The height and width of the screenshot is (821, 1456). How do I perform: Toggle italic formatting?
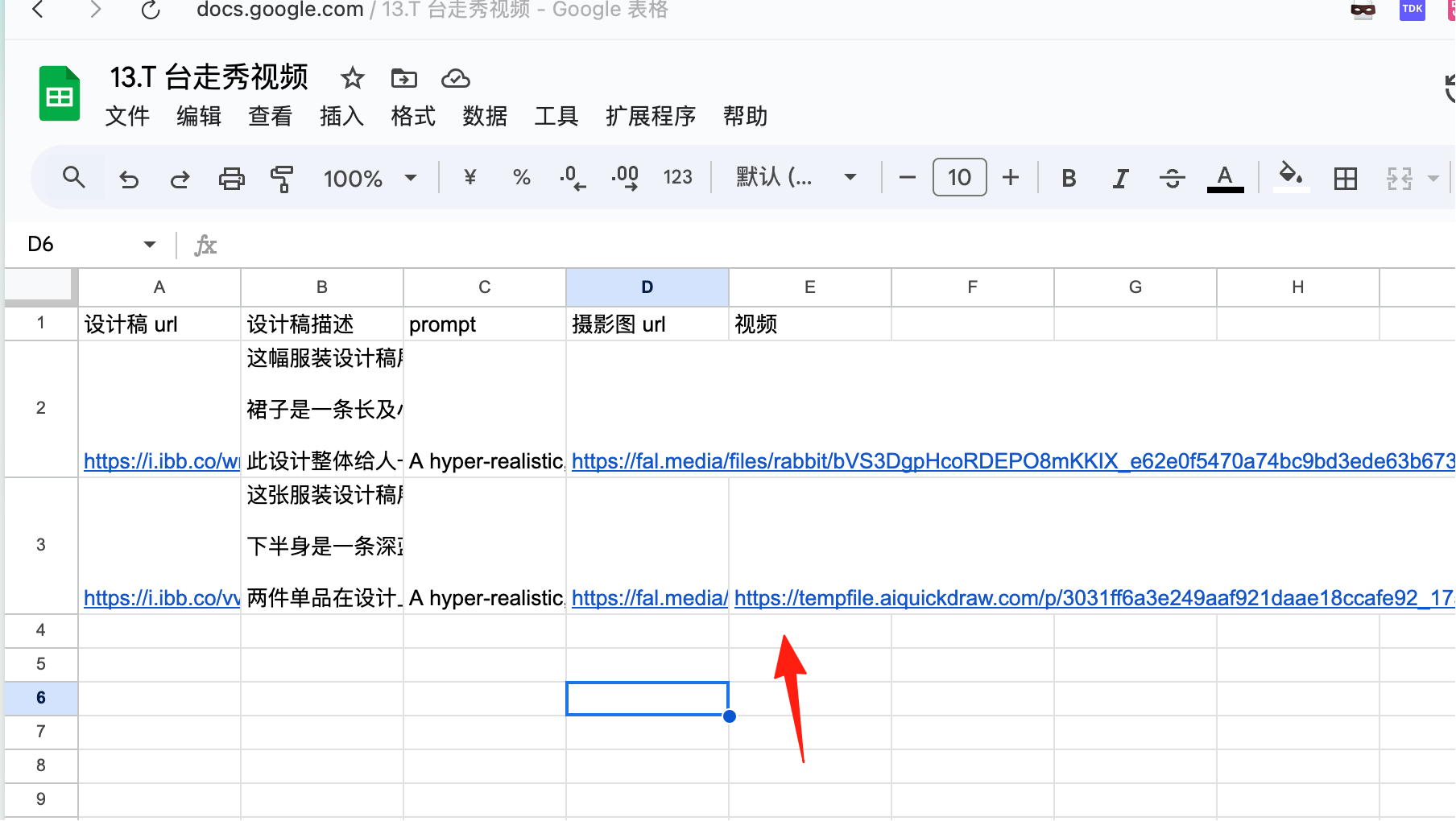point(1120,178)
